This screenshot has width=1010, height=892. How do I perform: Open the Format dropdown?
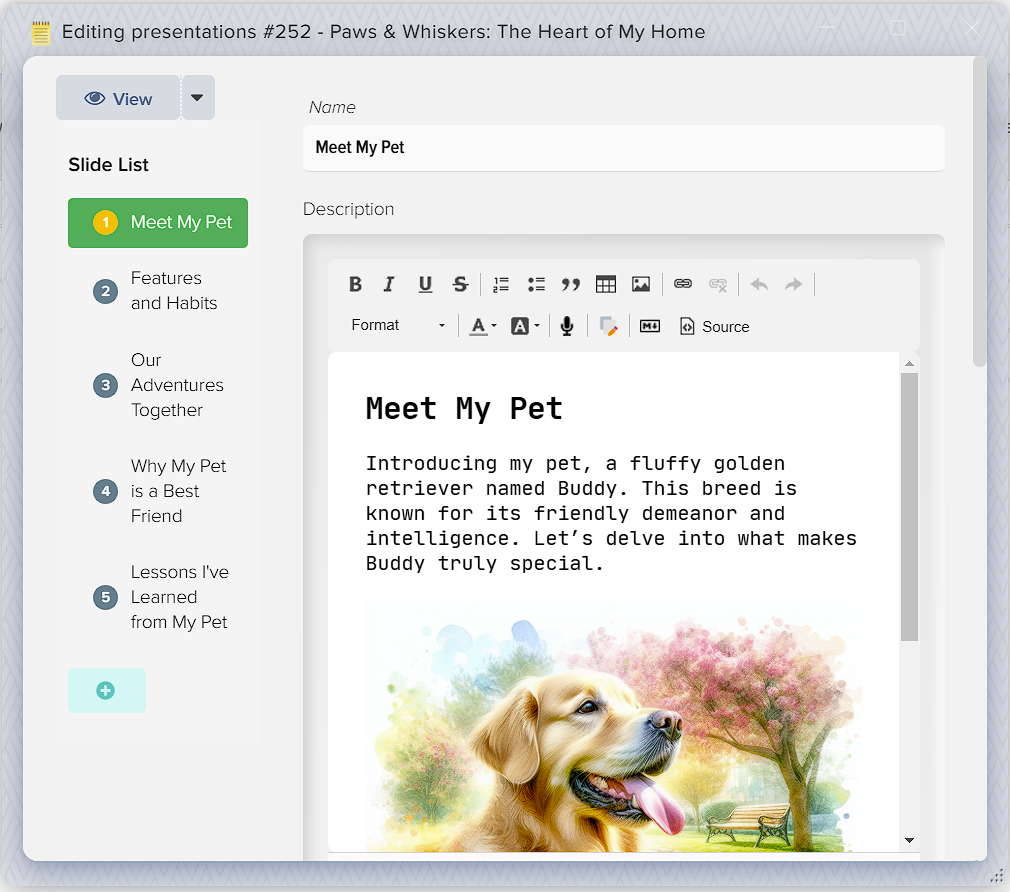point(398,325)
